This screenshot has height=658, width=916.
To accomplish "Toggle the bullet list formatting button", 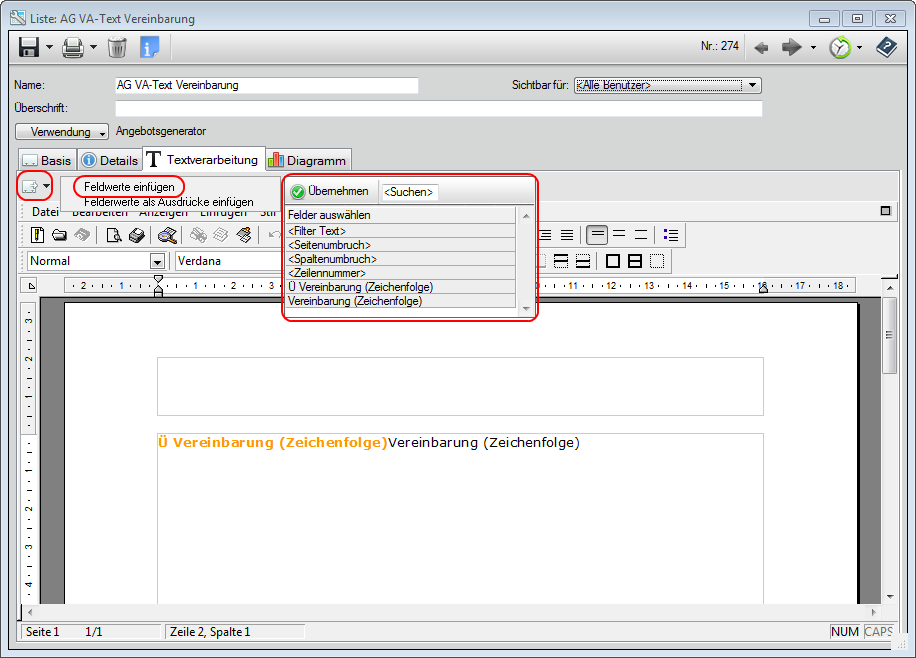I will pos(671,235).
